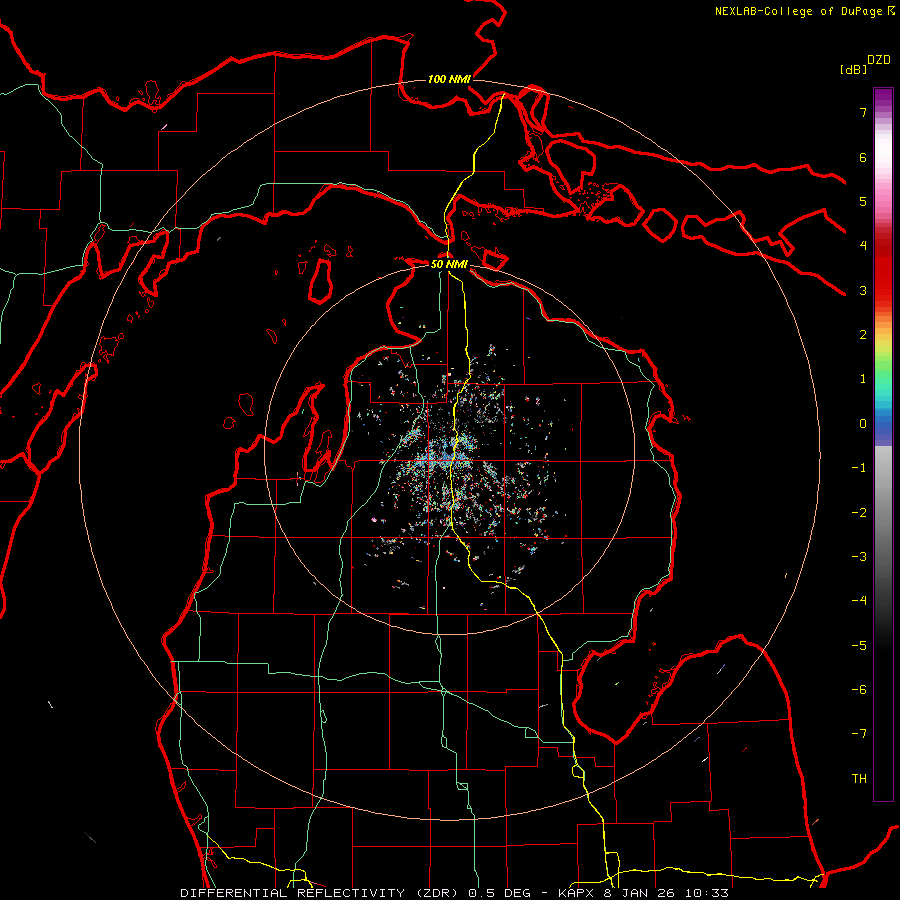The image size is (900, 900).
Task: Click the -4 value on color scale
Action: tap(859, 601)
